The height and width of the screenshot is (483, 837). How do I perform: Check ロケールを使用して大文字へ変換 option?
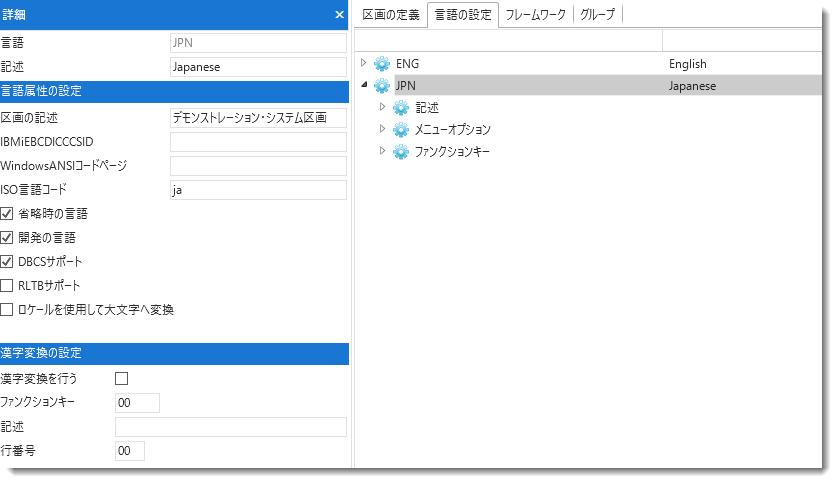[8, 310]
